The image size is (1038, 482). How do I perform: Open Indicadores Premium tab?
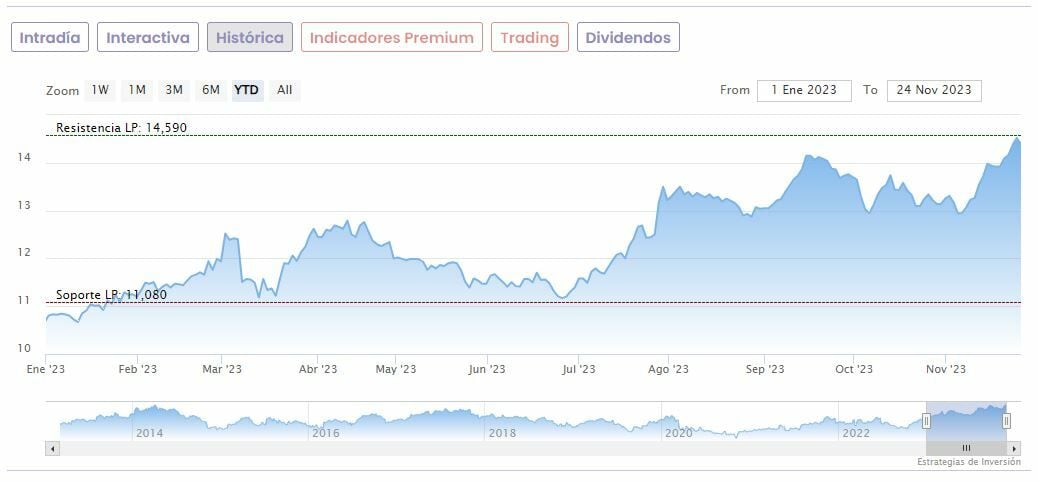pyautogui.click(x=392, y=38)
